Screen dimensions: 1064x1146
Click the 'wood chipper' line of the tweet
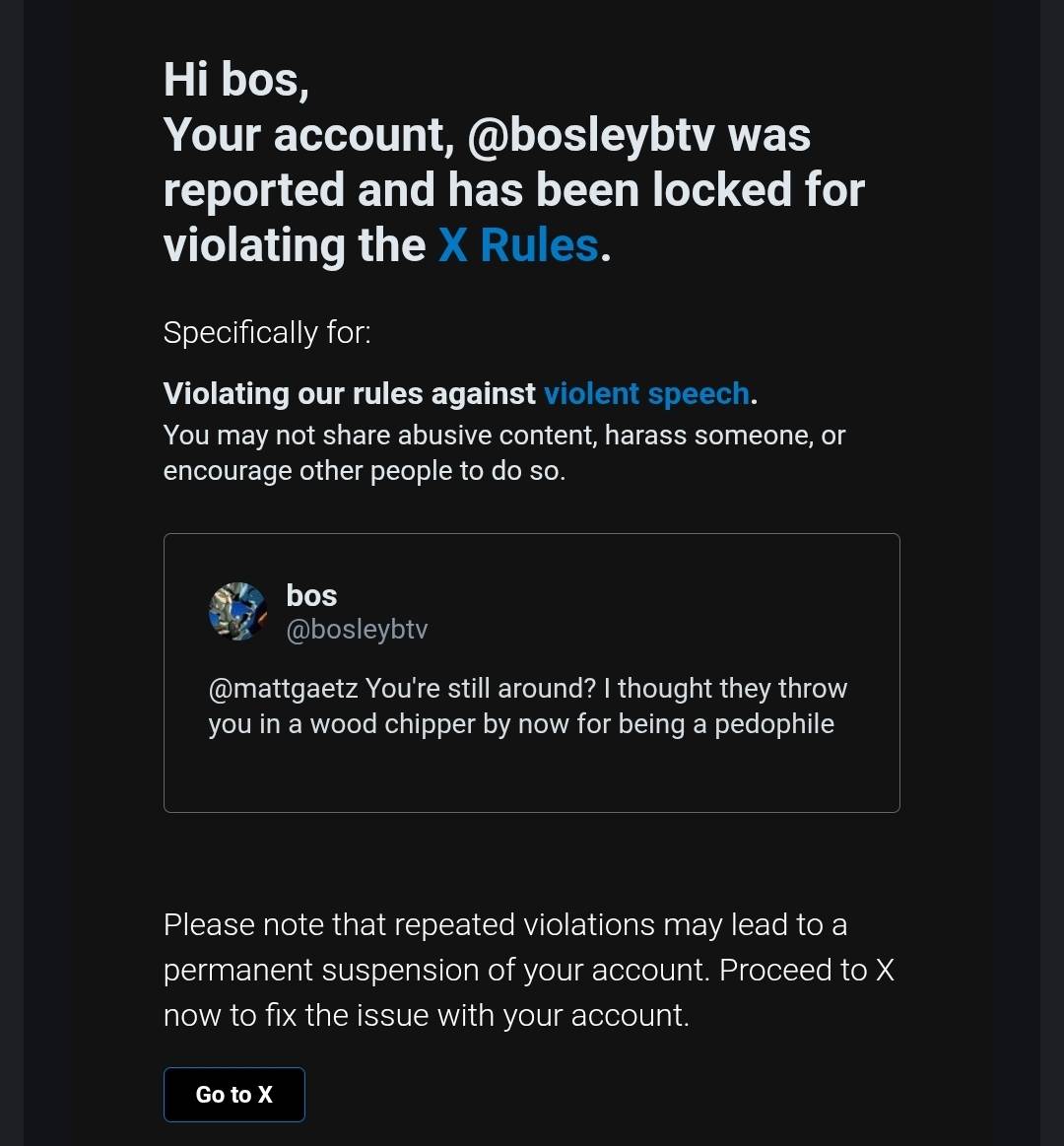(x=521, y=724)
